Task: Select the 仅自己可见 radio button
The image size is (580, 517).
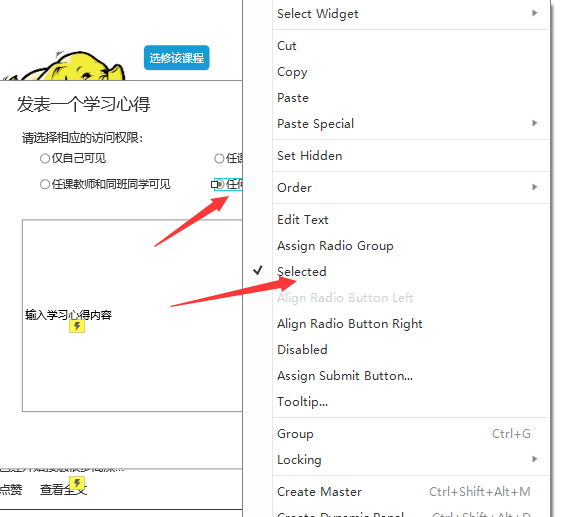Action: (x=45, y=159)
